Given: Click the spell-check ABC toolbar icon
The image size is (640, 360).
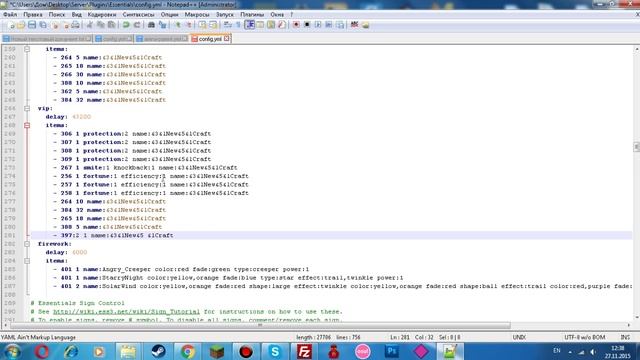Looking at the screenshot, I should tap(354, 25).
